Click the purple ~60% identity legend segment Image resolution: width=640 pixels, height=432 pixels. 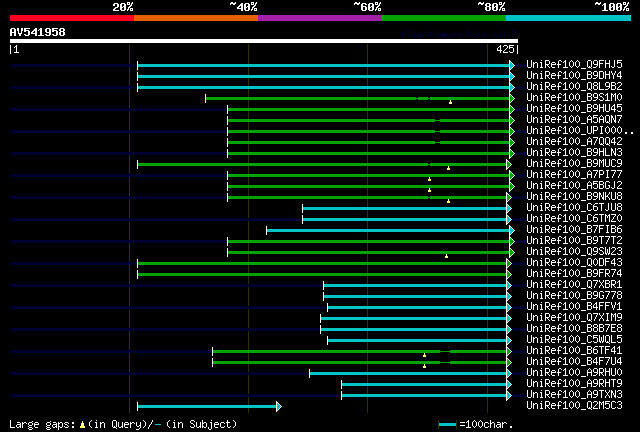tap(320, 18)
